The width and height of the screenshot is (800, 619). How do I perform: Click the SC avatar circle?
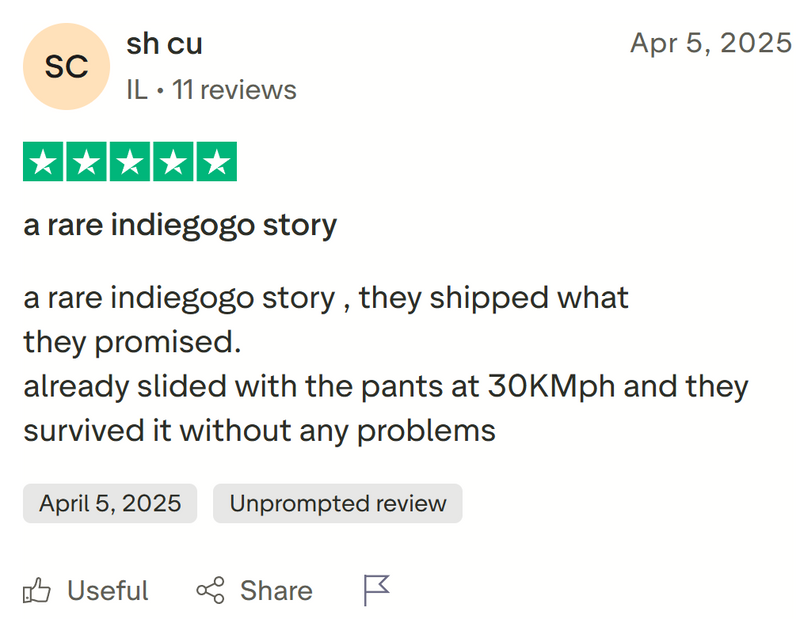point(66,67)
